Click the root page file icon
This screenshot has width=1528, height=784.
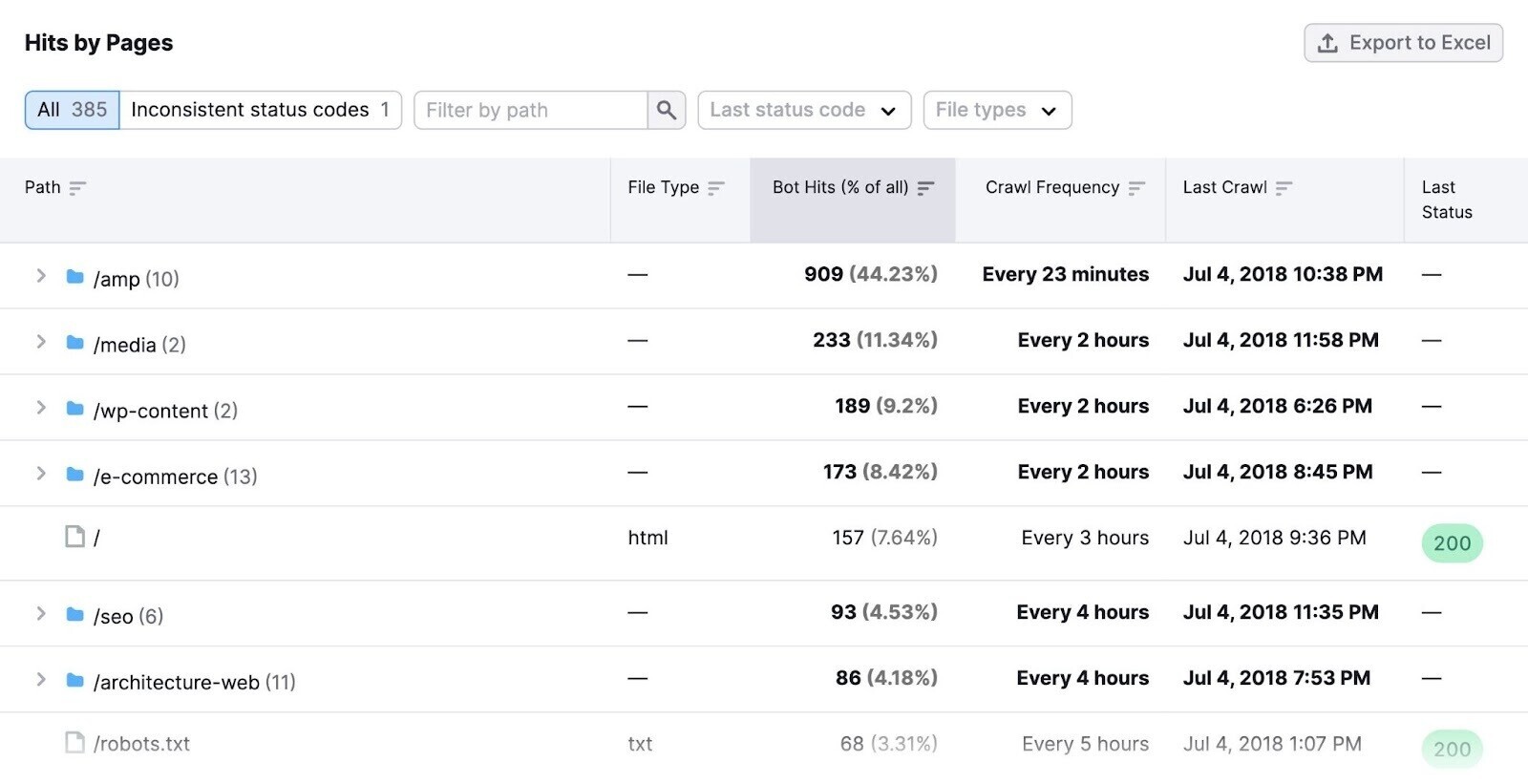pos(74,537)
